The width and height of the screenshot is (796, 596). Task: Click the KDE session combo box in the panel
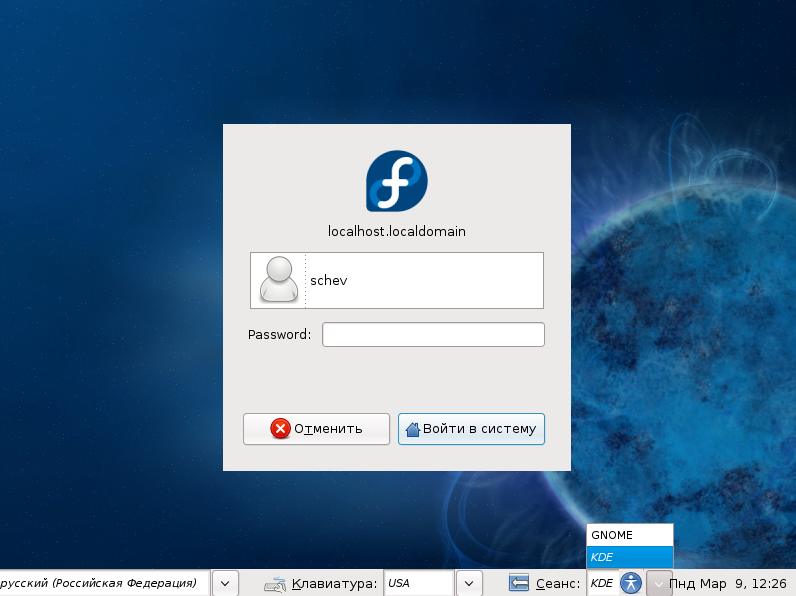(602, 583)
